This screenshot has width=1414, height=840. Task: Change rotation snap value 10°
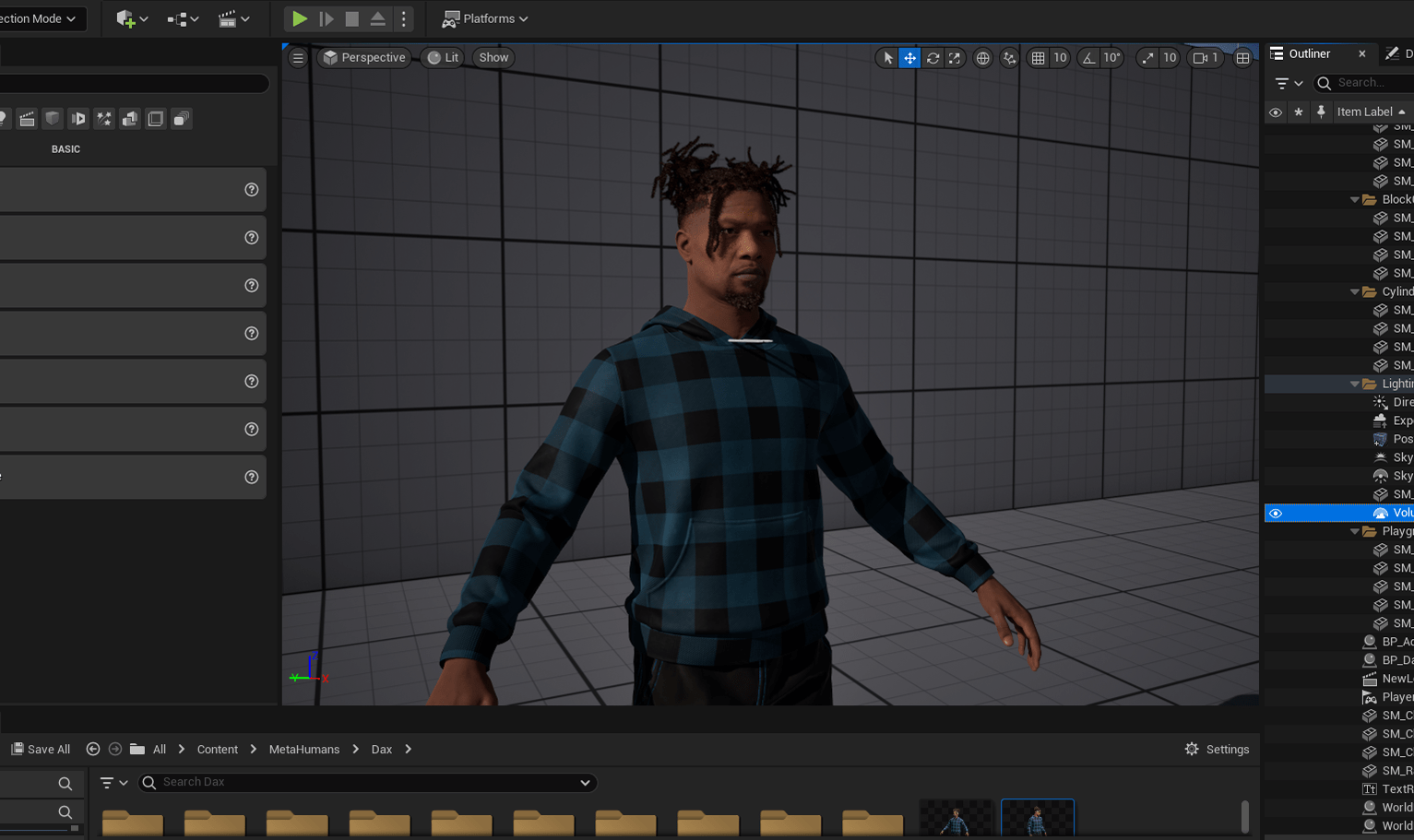point(1112,58)
